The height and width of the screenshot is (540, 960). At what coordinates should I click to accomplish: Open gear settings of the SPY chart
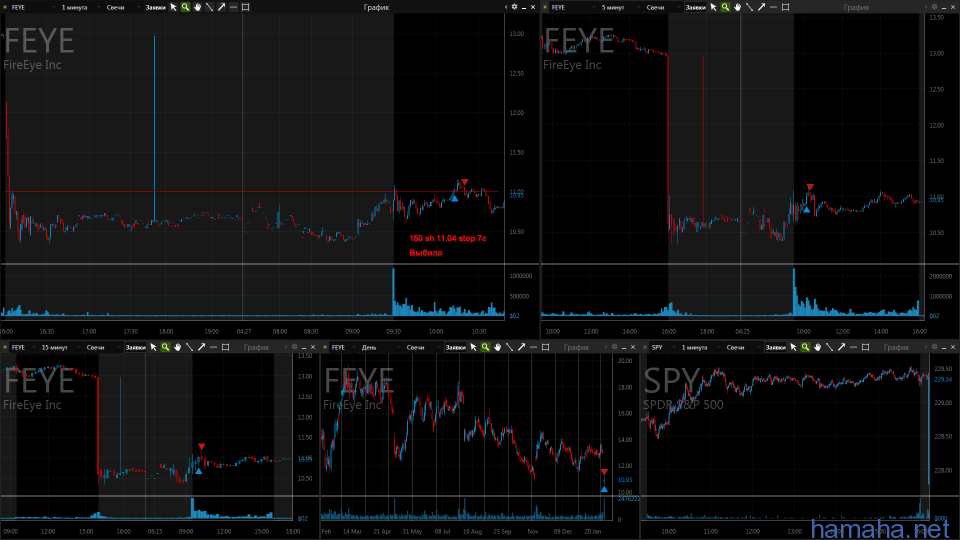(934, 347)
